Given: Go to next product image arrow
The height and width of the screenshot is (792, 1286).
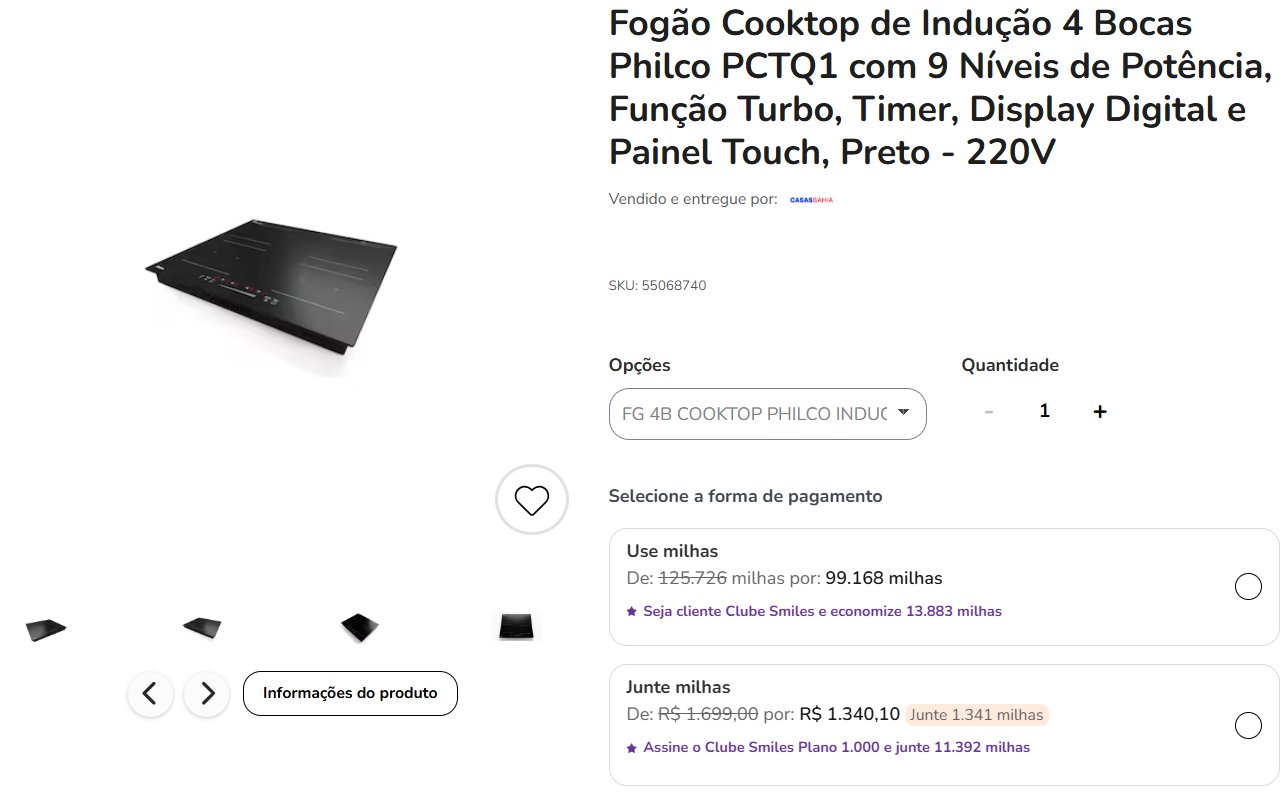Looking at the screenshot, I should (207, 693).
